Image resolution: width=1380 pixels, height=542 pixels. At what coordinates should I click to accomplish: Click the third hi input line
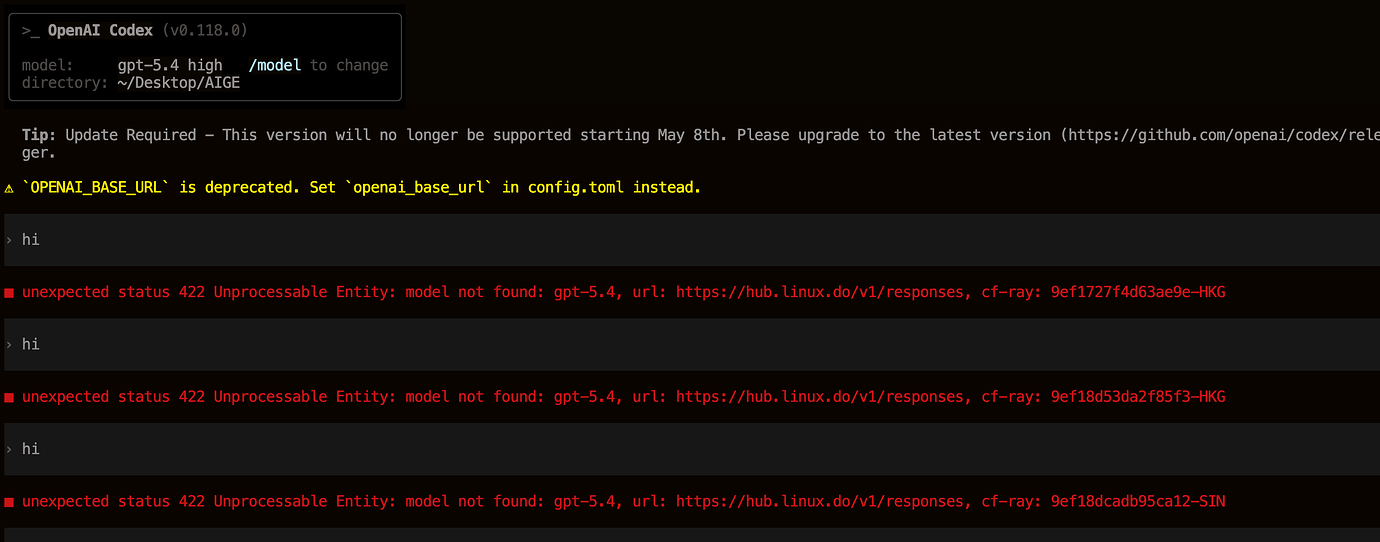click(692, 449)
